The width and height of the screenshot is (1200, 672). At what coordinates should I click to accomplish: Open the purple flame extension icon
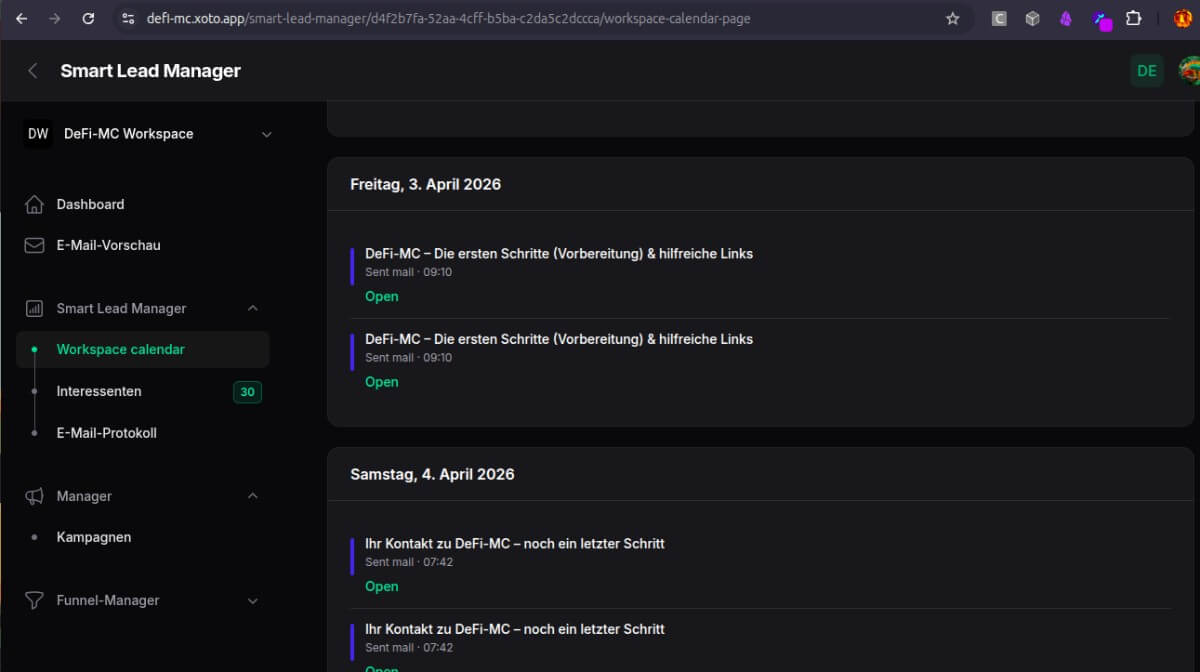pyautogui.click(x=1066, y=18)
